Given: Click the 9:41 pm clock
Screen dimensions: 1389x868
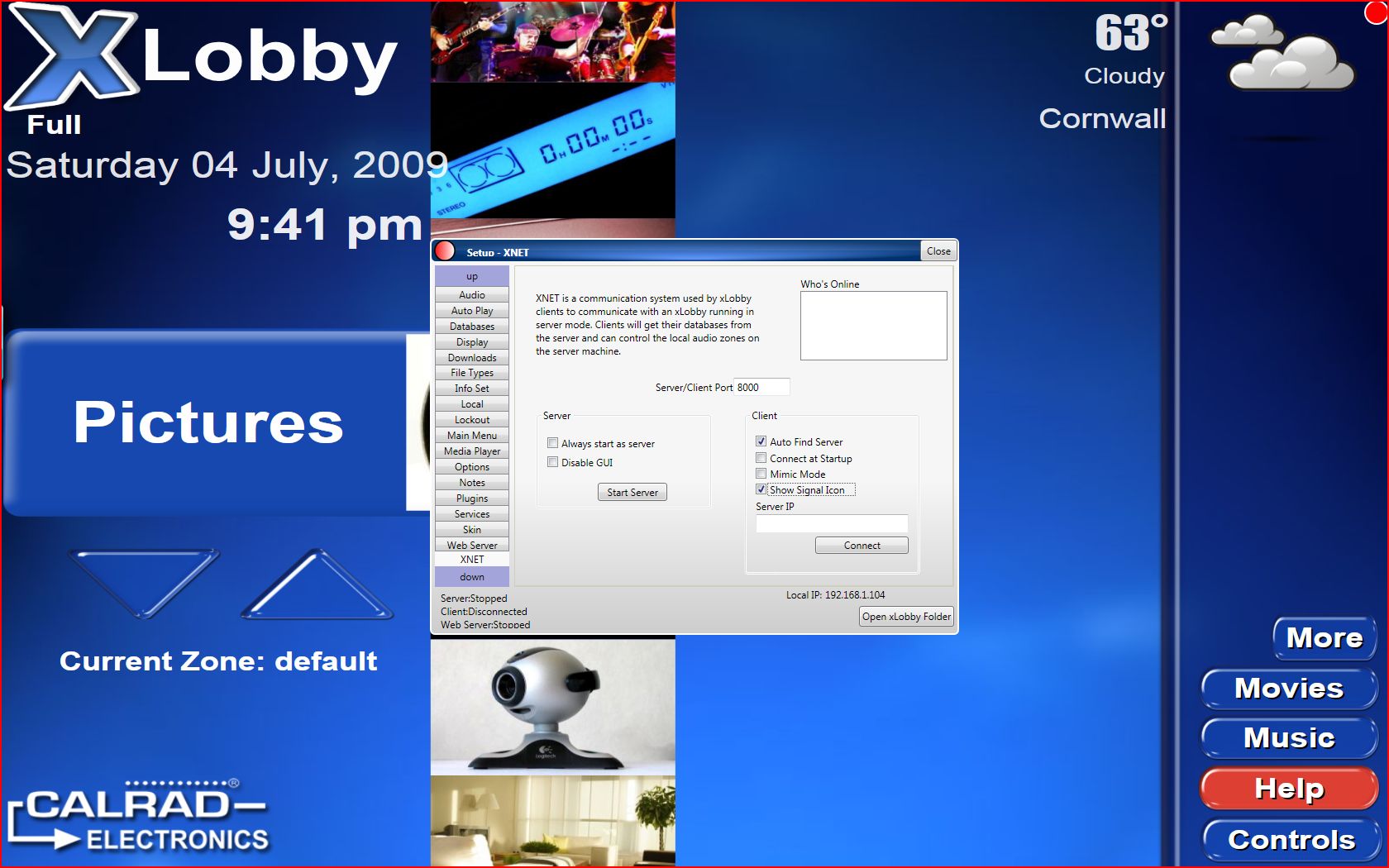Looking at the screenshot, I should [x=325, y=225].
